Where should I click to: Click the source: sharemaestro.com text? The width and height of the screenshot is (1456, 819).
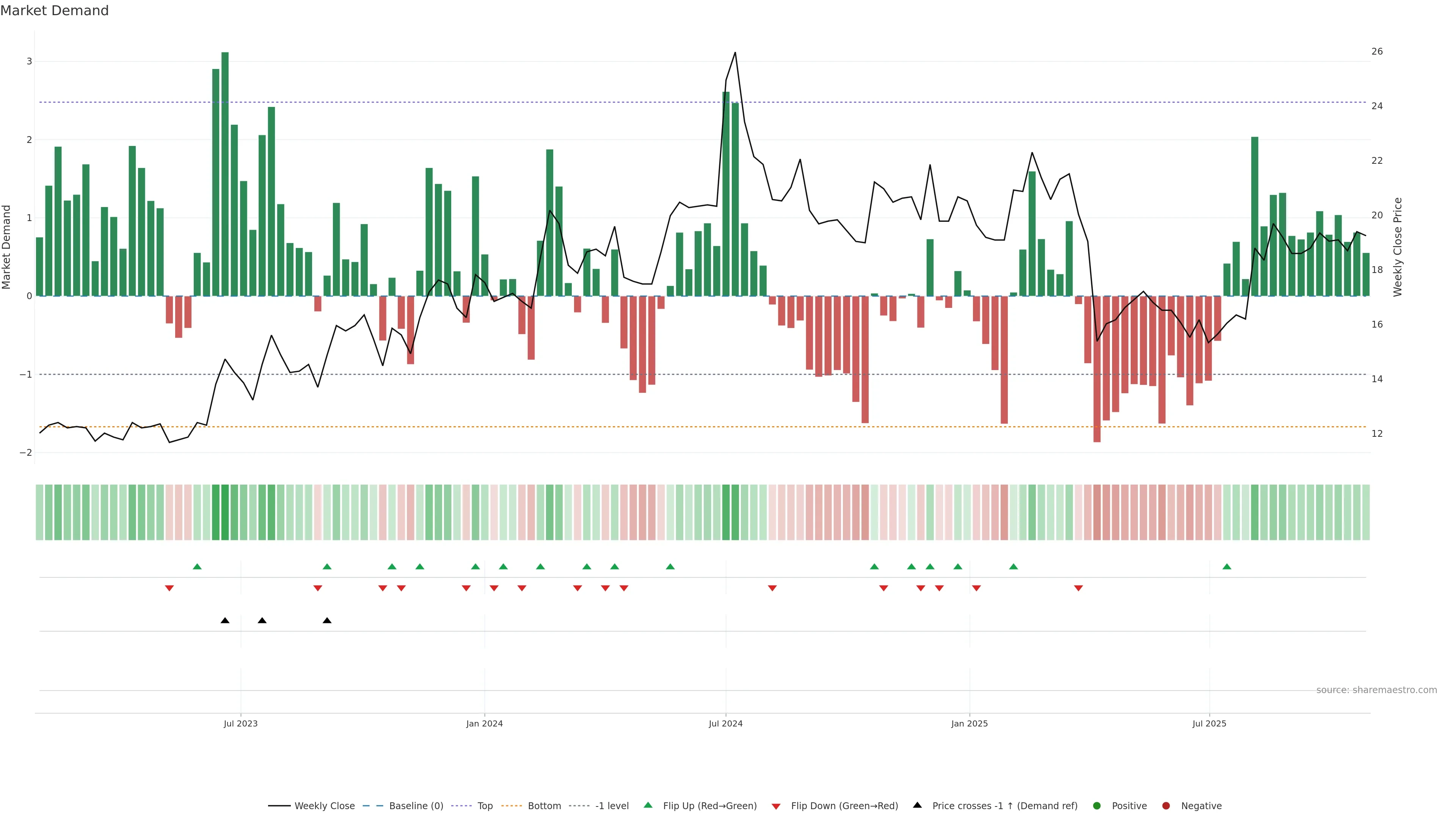point(1376,690)
